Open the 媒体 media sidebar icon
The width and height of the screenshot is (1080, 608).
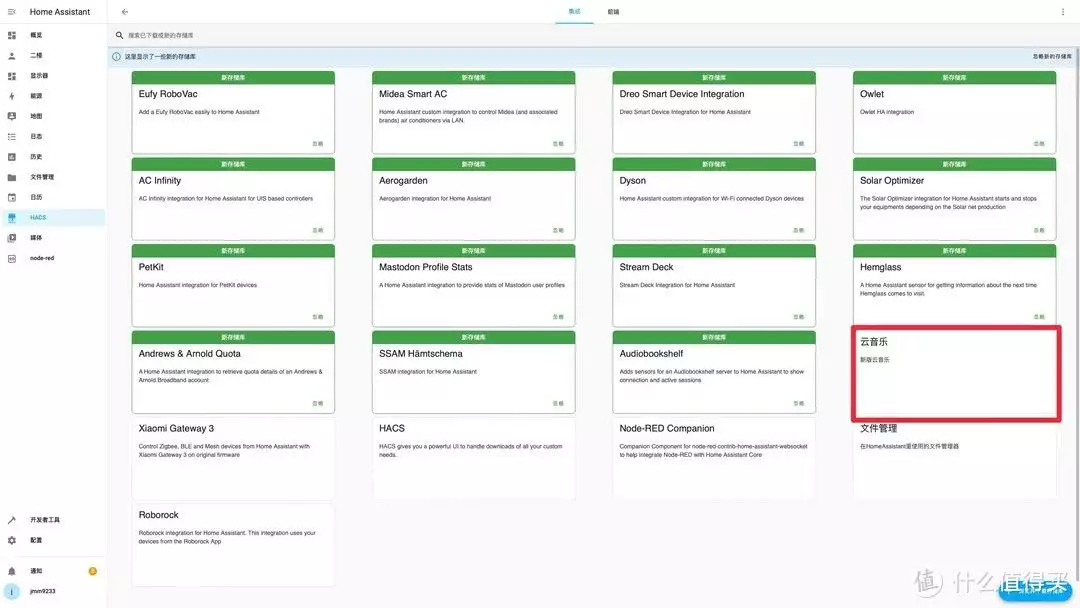pyautogui.click(x=12, y=238)
